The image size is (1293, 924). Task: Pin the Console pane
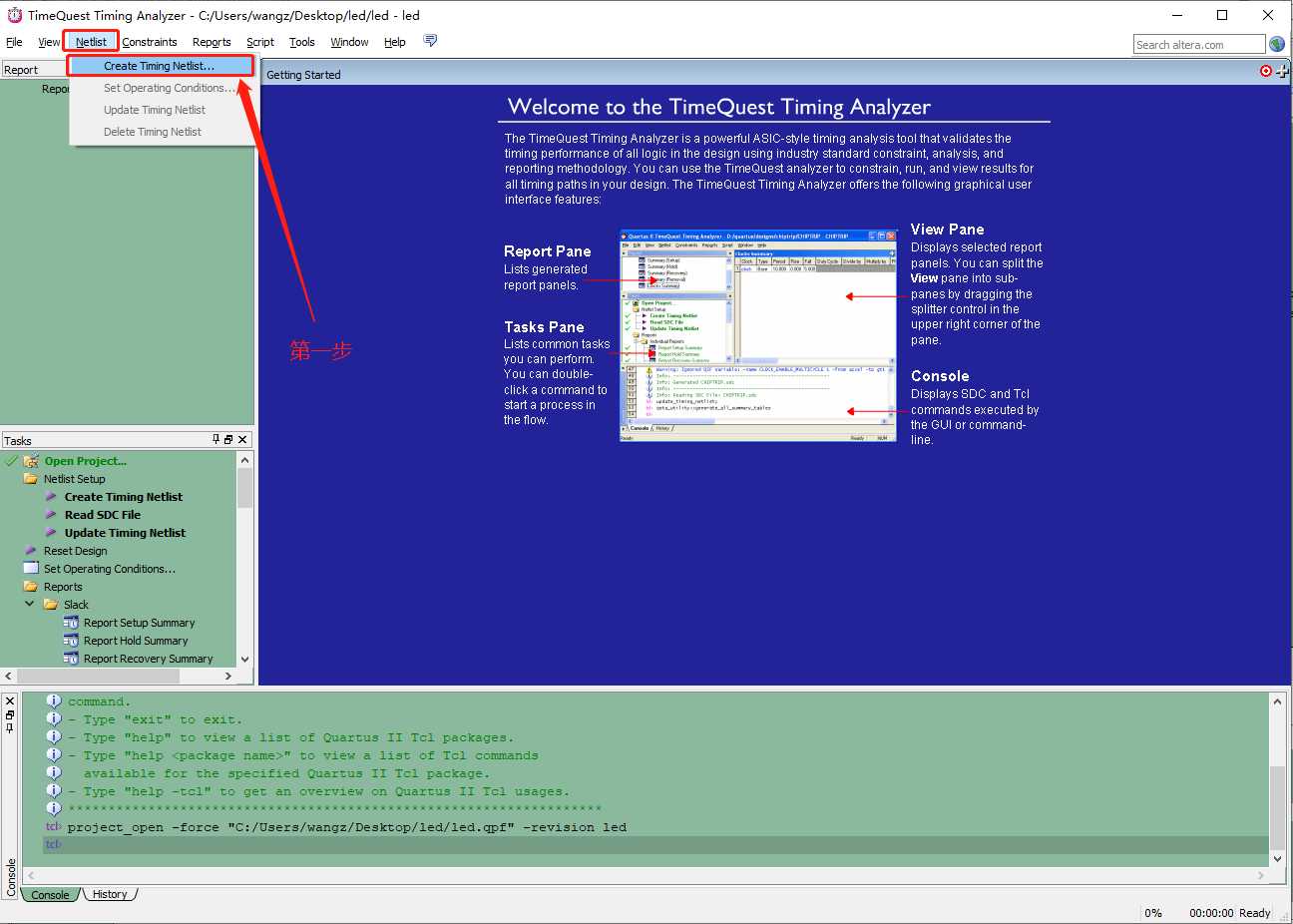(10, 728)
